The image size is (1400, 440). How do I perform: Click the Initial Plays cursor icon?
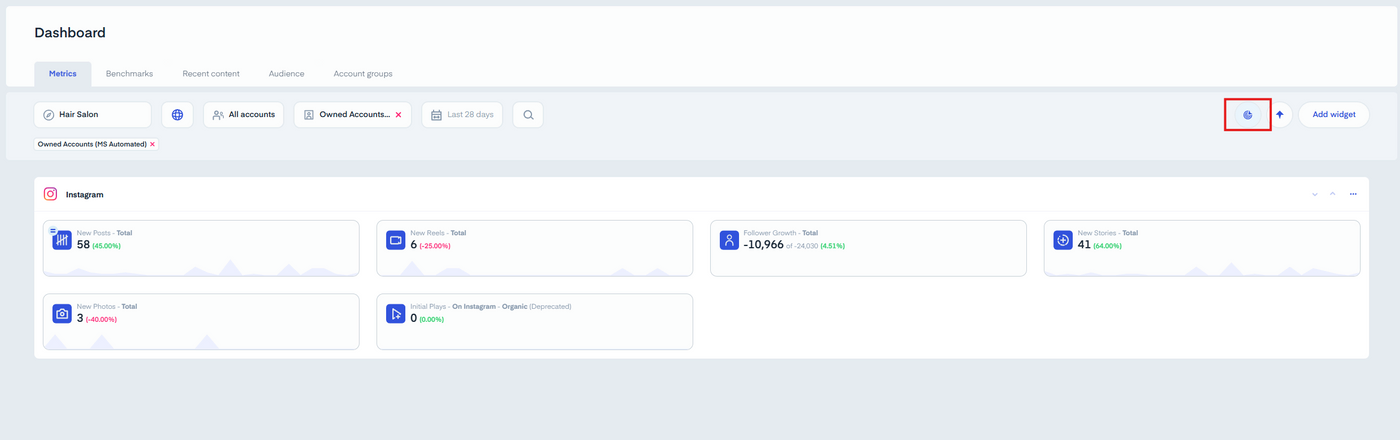coord(395,313)
